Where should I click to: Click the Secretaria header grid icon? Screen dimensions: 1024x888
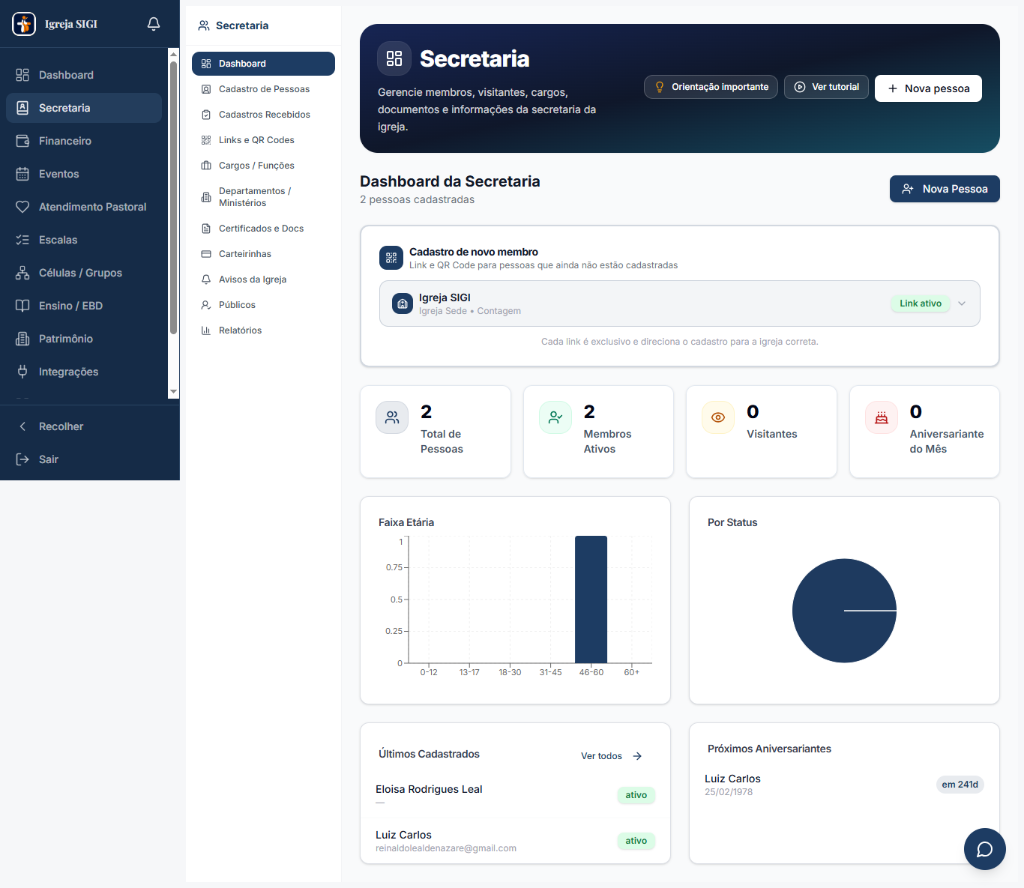394,59
